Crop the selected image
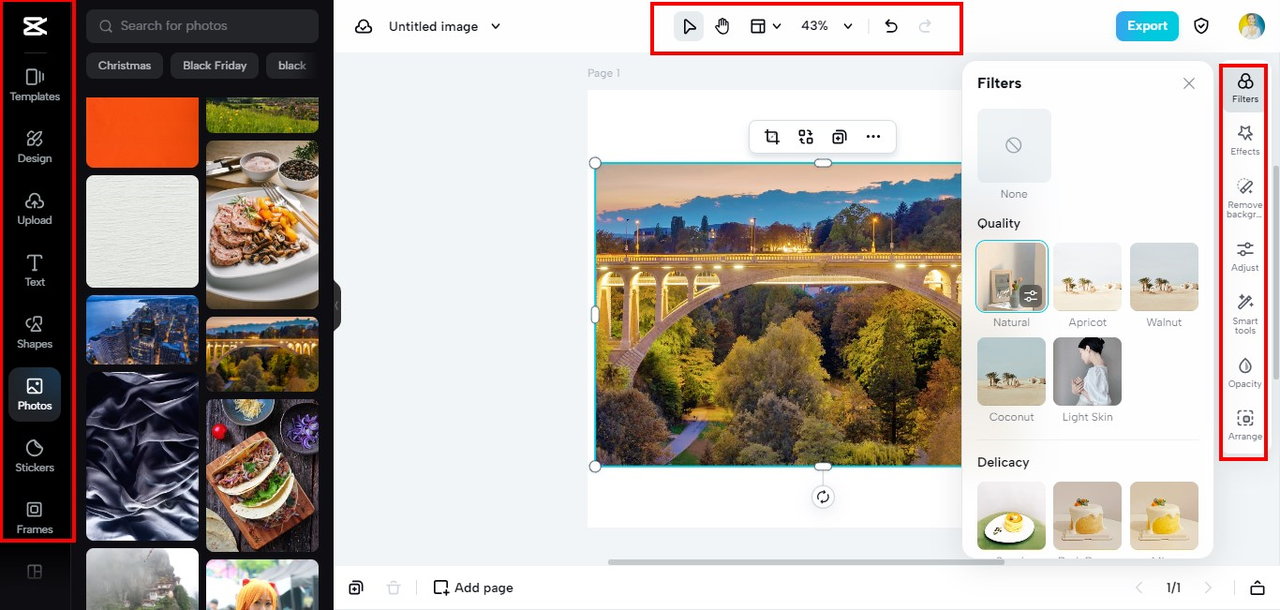The image size is (1280, 610). [772, 137]
